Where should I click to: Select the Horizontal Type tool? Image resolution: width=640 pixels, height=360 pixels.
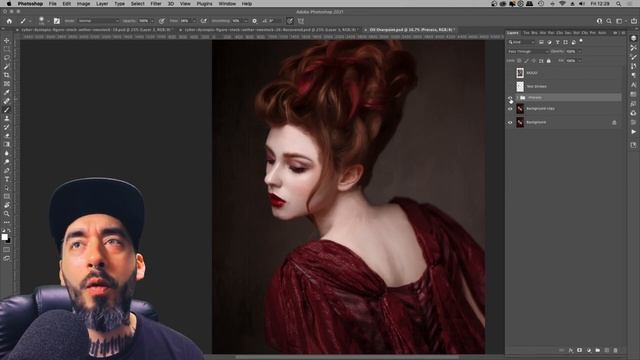pyautogui.click(x=7, y=179)
